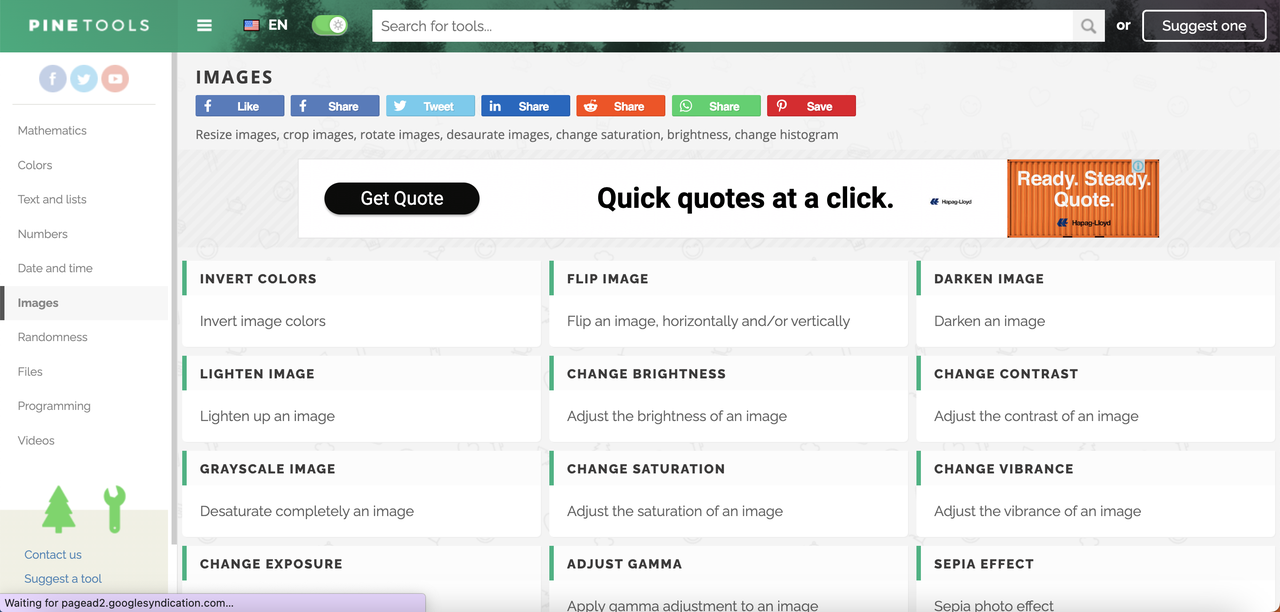Click the Quick quotes at a click text

click(x=745, y=198)
